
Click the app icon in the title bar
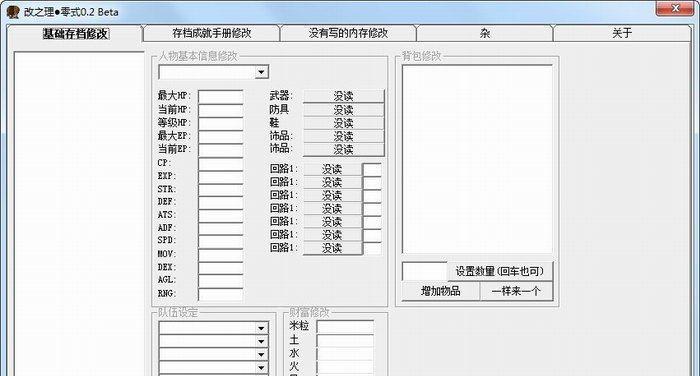[x=13, y=12]
